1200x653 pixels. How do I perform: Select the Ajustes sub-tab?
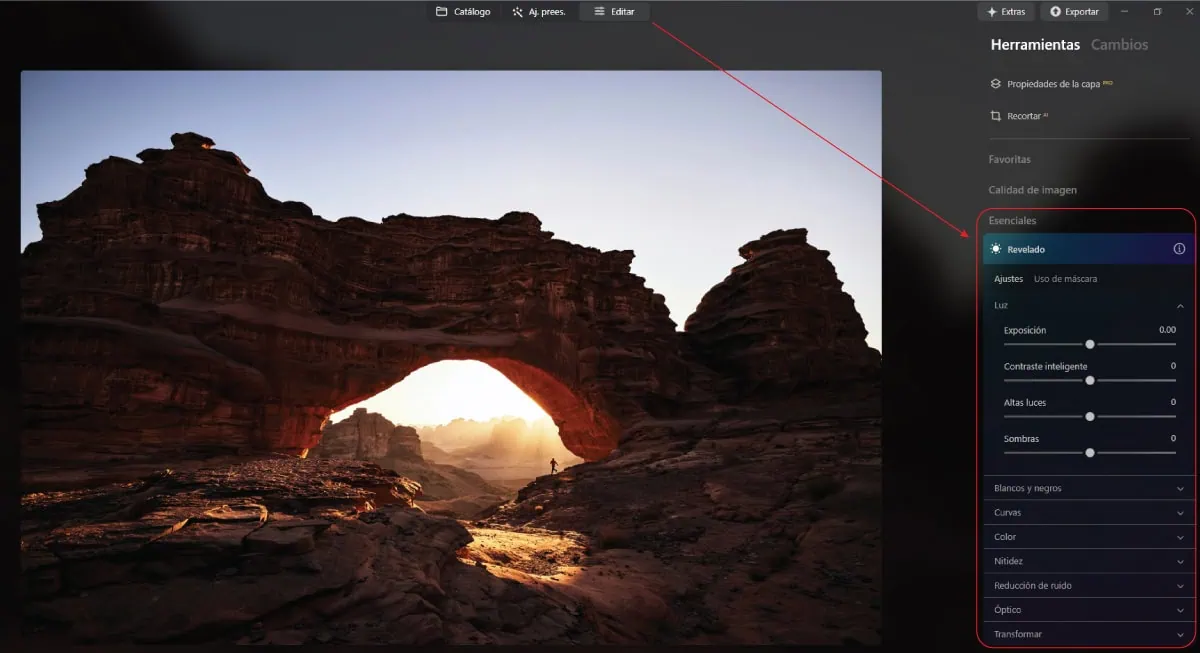tap(1008, 279)
